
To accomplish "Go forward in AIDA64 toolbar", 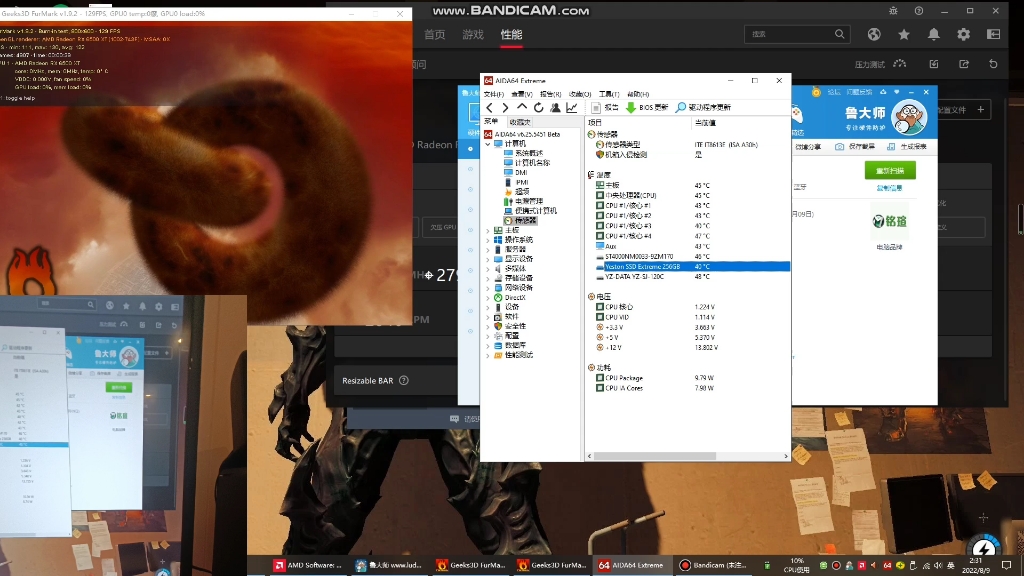I will point(505,108).
